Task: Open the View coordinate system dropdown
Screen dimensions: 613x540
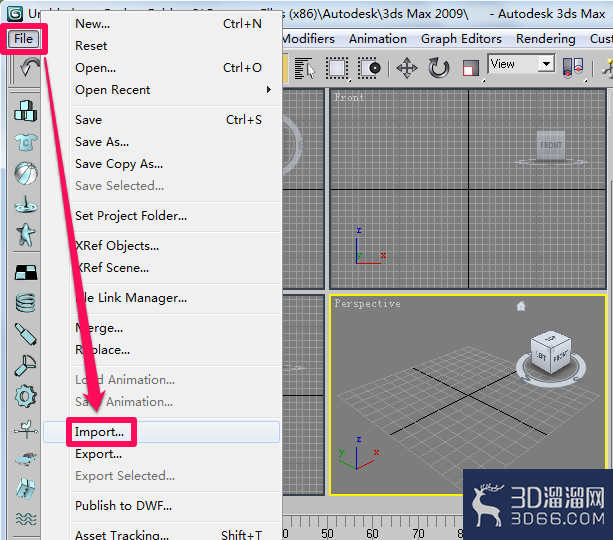Action: (521, 64)
